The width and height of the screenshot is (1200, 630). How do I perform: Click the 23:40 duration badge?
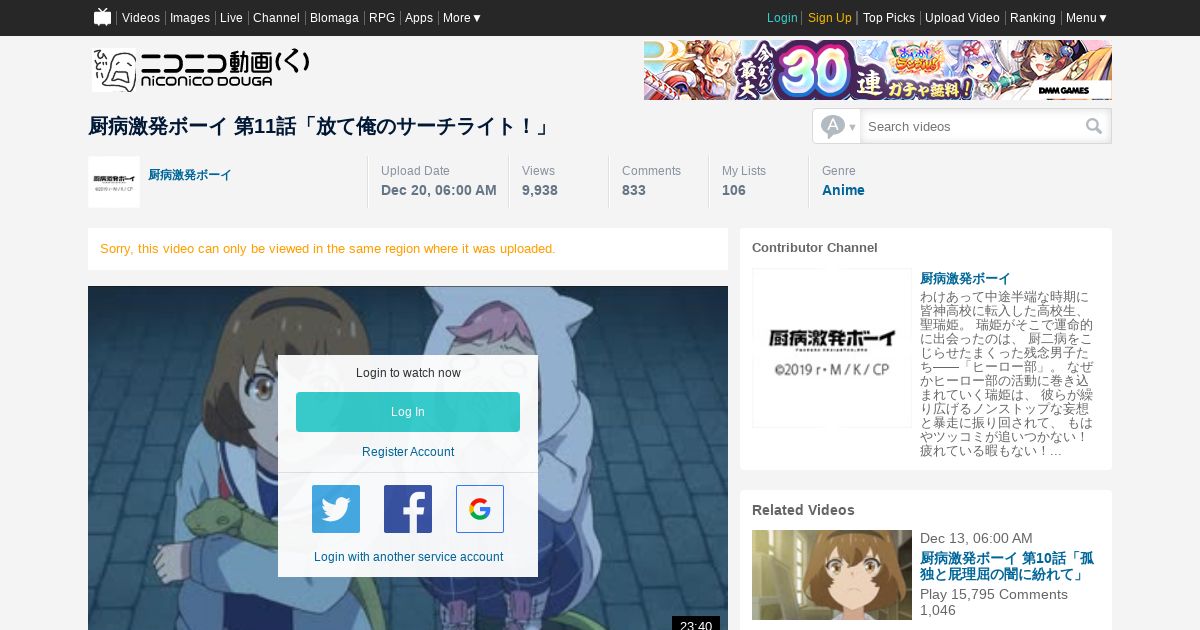[696, 625]
